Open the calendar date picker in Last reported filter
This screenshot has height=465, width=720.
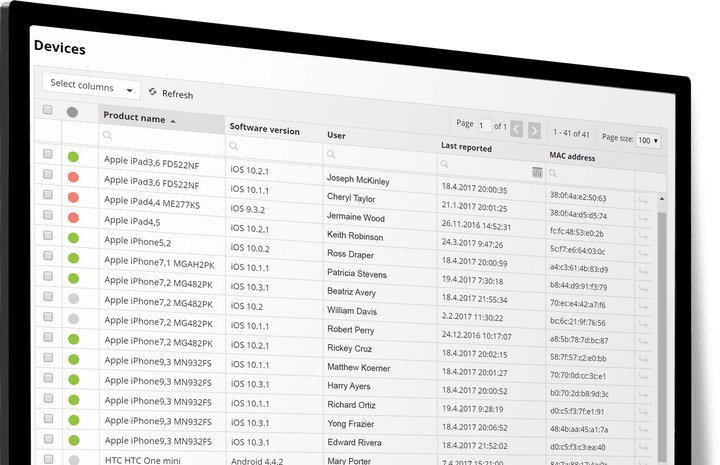pos(537,172)
